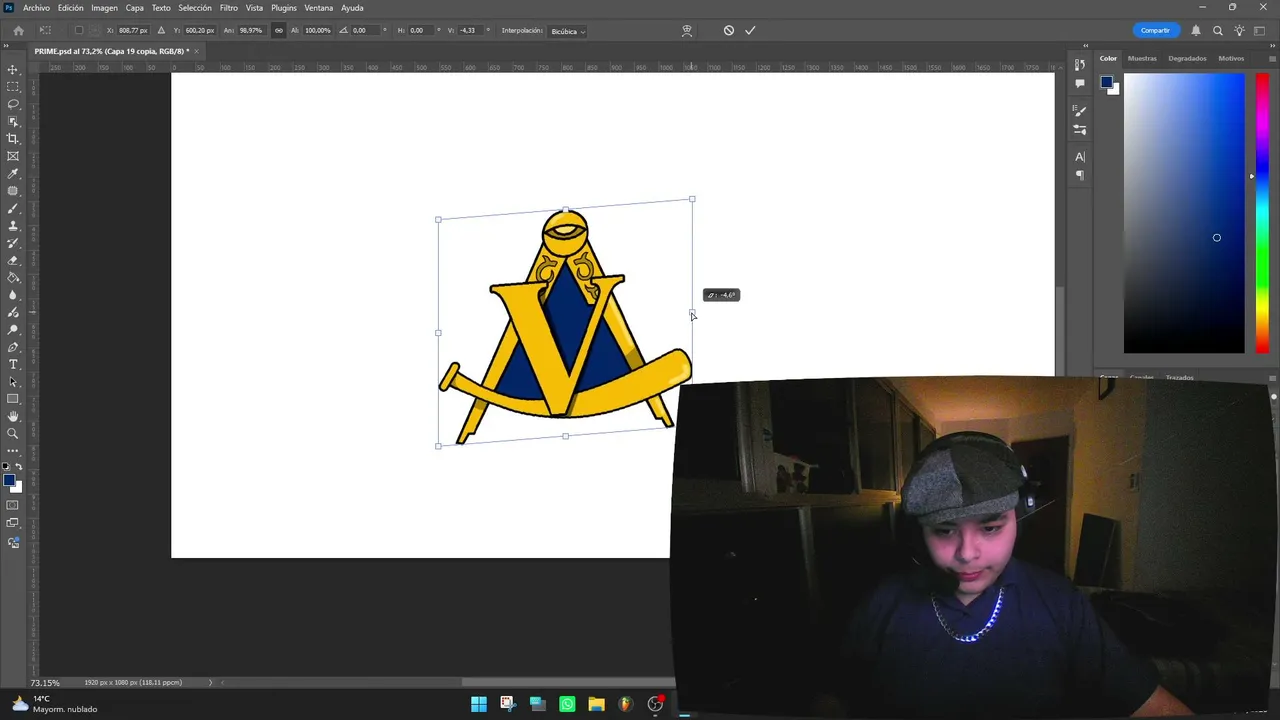Select the Pen tool

[13, 347]
